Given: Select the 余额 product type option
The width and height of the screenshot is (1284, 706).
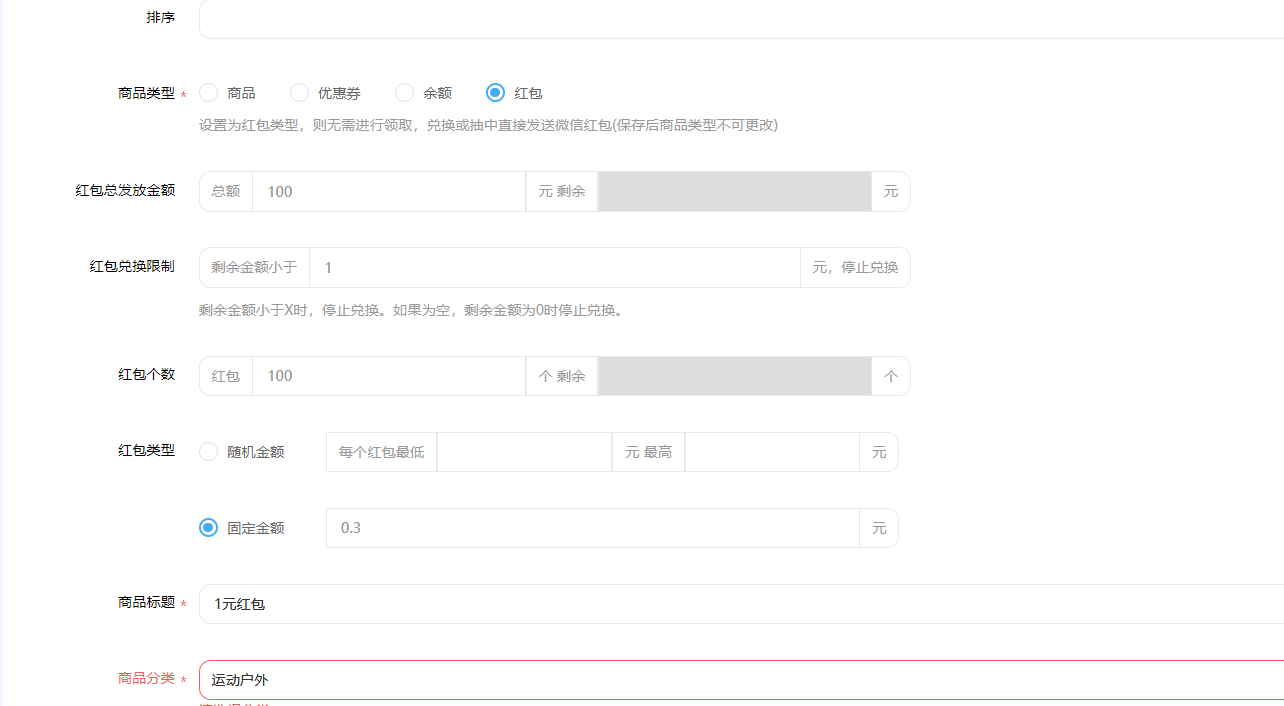Looking at the screenshot, I should click(404, 92).
